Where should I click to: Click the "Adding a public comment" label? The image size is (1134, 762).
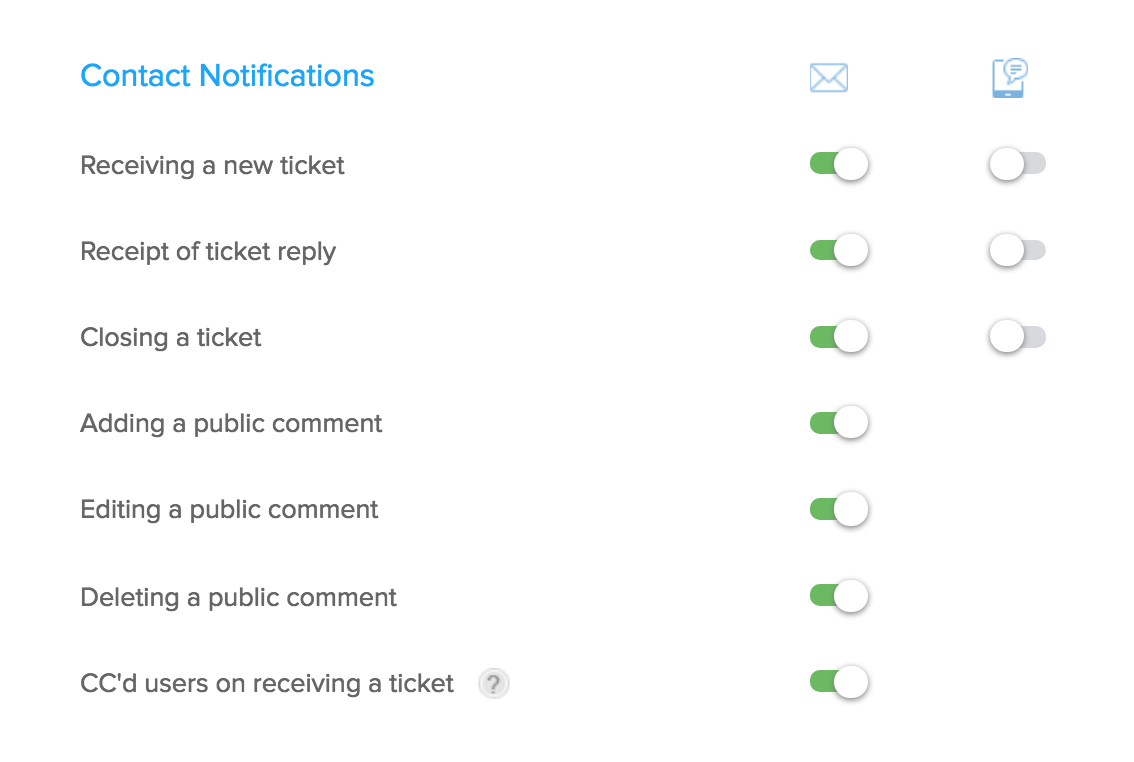click(231, 424)
